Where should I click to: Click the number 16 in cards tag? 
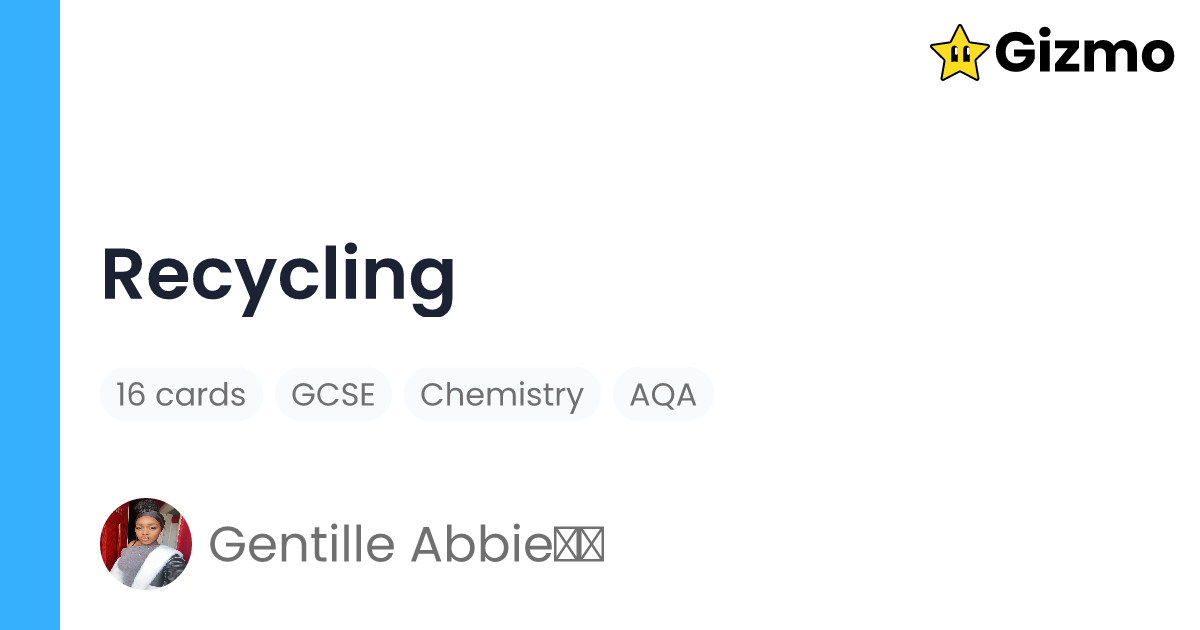coord(131,394)
